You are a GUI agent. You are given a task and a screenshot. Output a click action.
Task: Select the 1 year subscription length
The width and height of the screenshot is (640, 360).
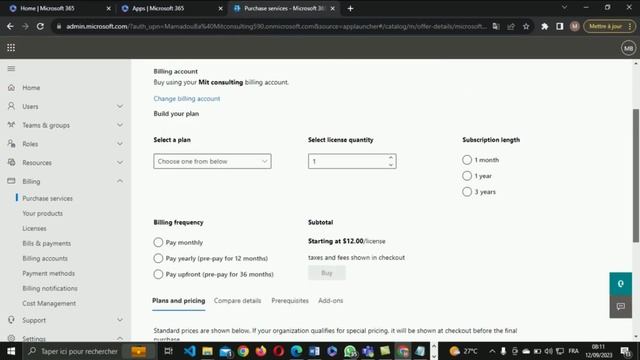coord(467,176)
